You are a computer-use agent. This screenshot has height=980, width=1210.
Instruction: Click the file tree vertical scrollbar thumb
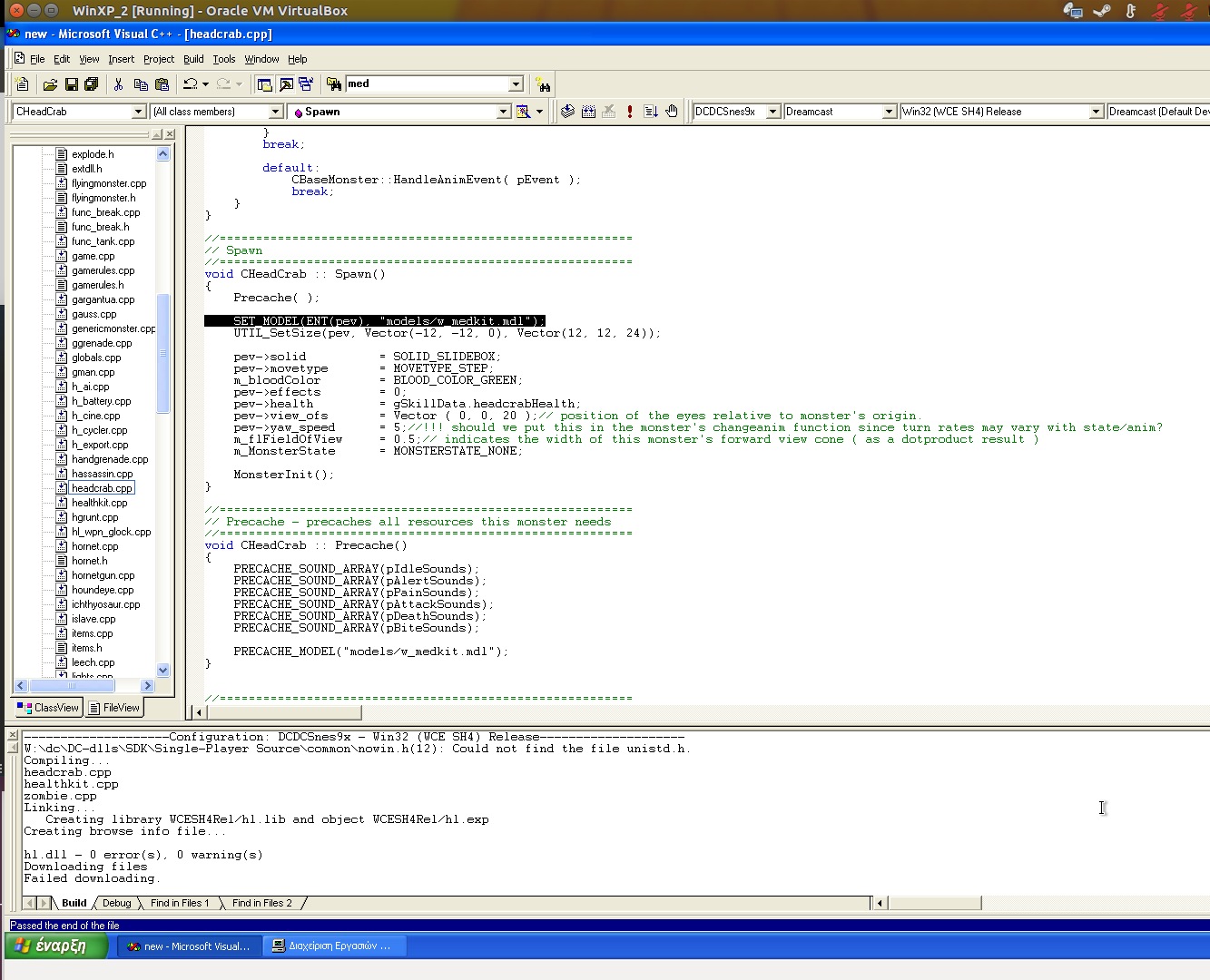163,353
